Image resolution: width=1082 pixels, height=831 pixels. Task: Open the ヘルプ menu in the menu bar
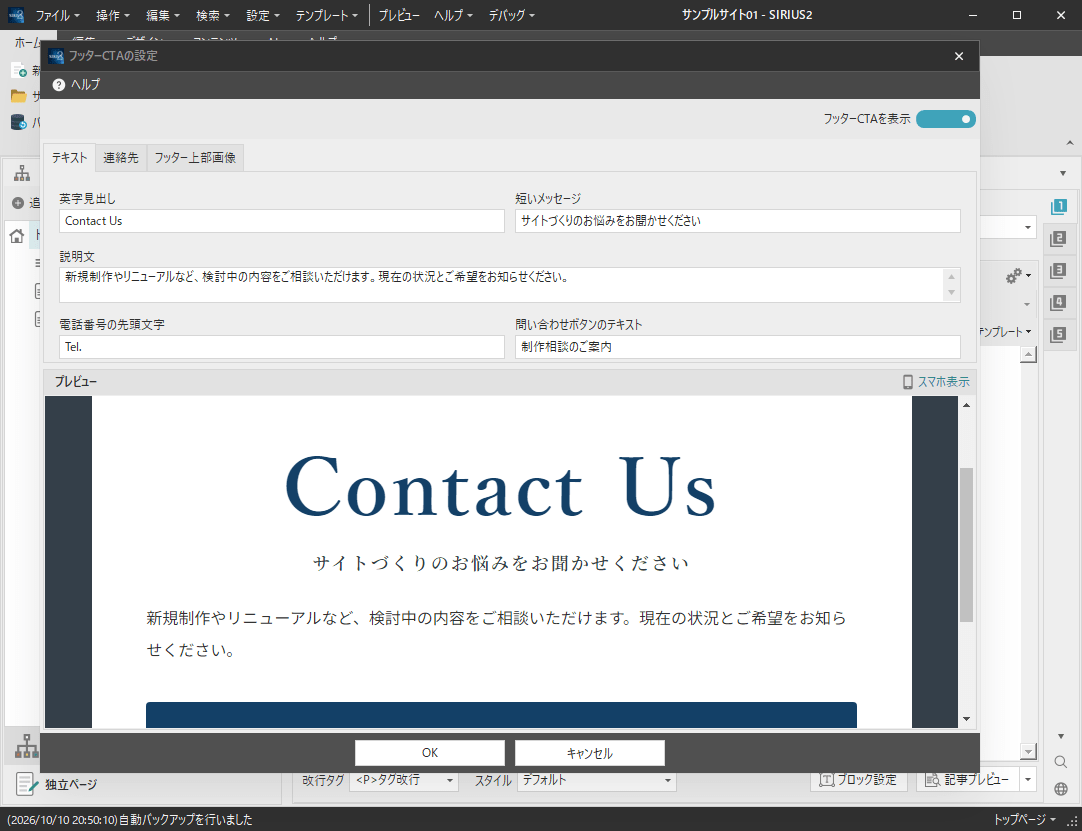pyautogui.click(x=453, y=15)
